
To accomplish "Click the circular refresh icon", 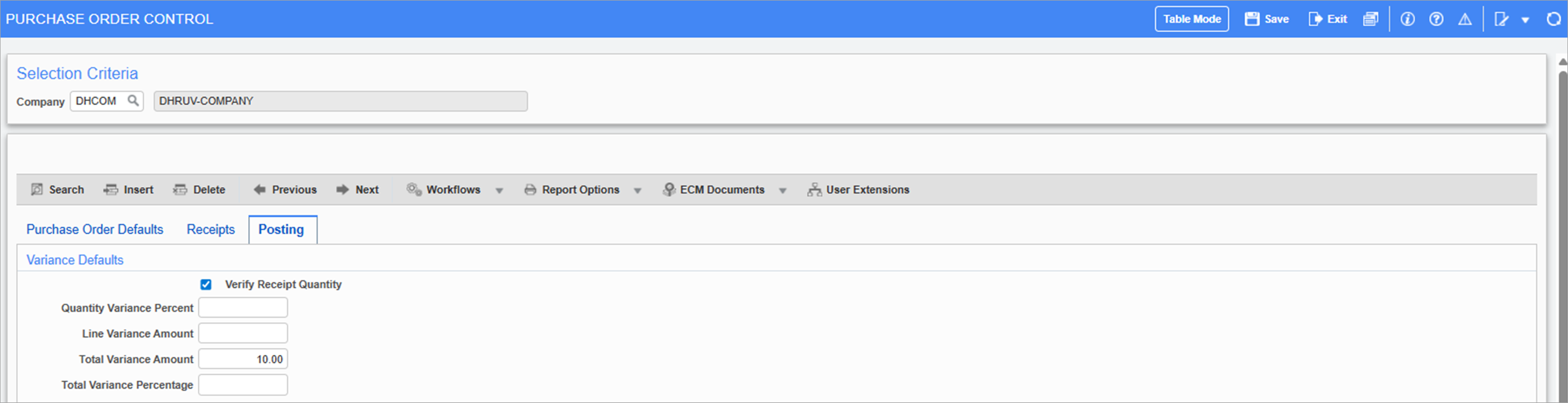I will (1554, 19).
